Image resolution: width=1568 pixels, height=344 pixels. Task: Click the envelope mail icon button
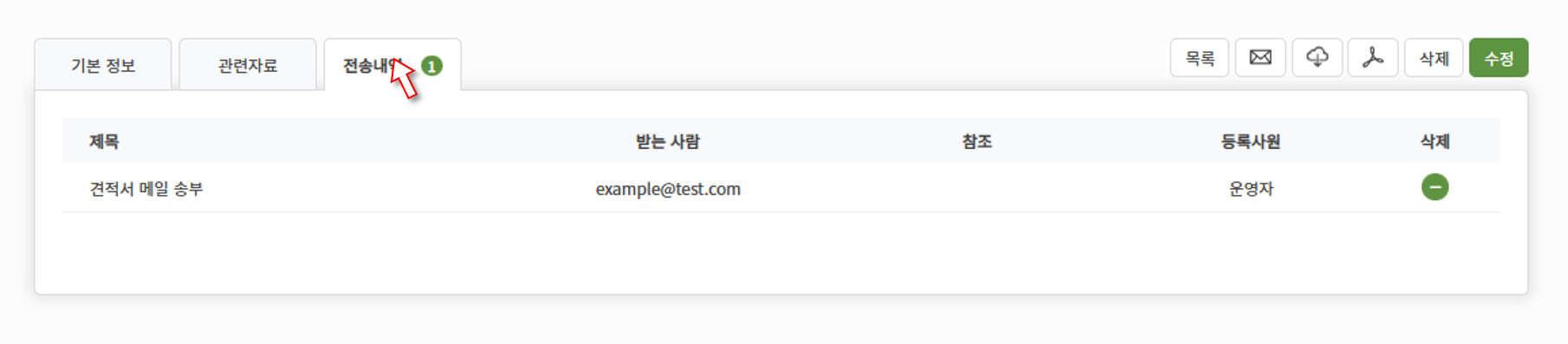[1260, 58]
